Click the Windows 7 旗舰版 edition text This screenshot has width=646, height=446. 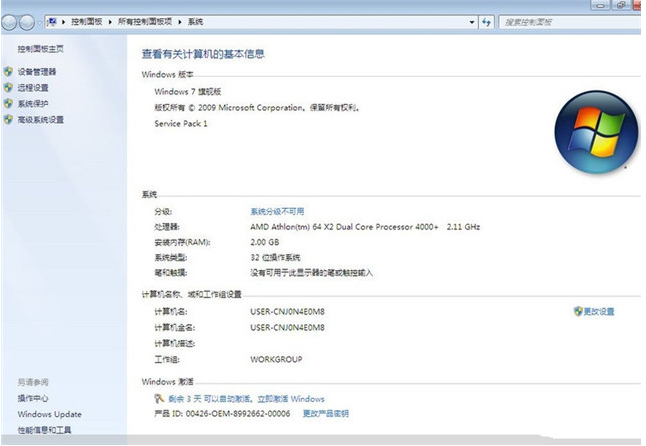click(x=187, y=91)
